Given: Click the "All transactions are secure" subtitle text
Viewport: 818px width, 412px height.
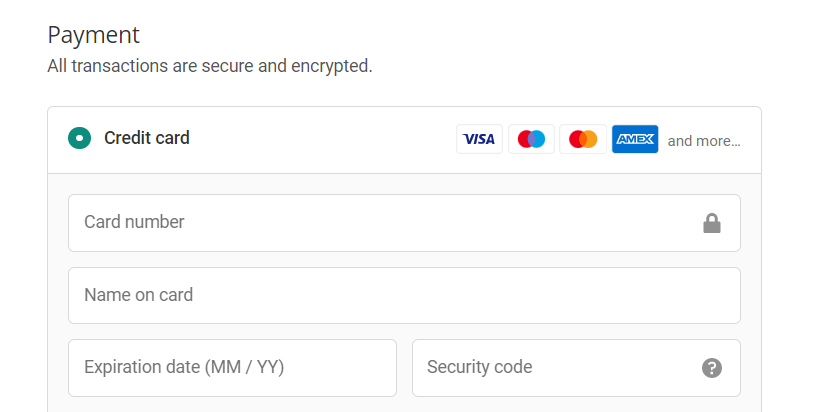Looking at the screenshot, I should 210,66.
